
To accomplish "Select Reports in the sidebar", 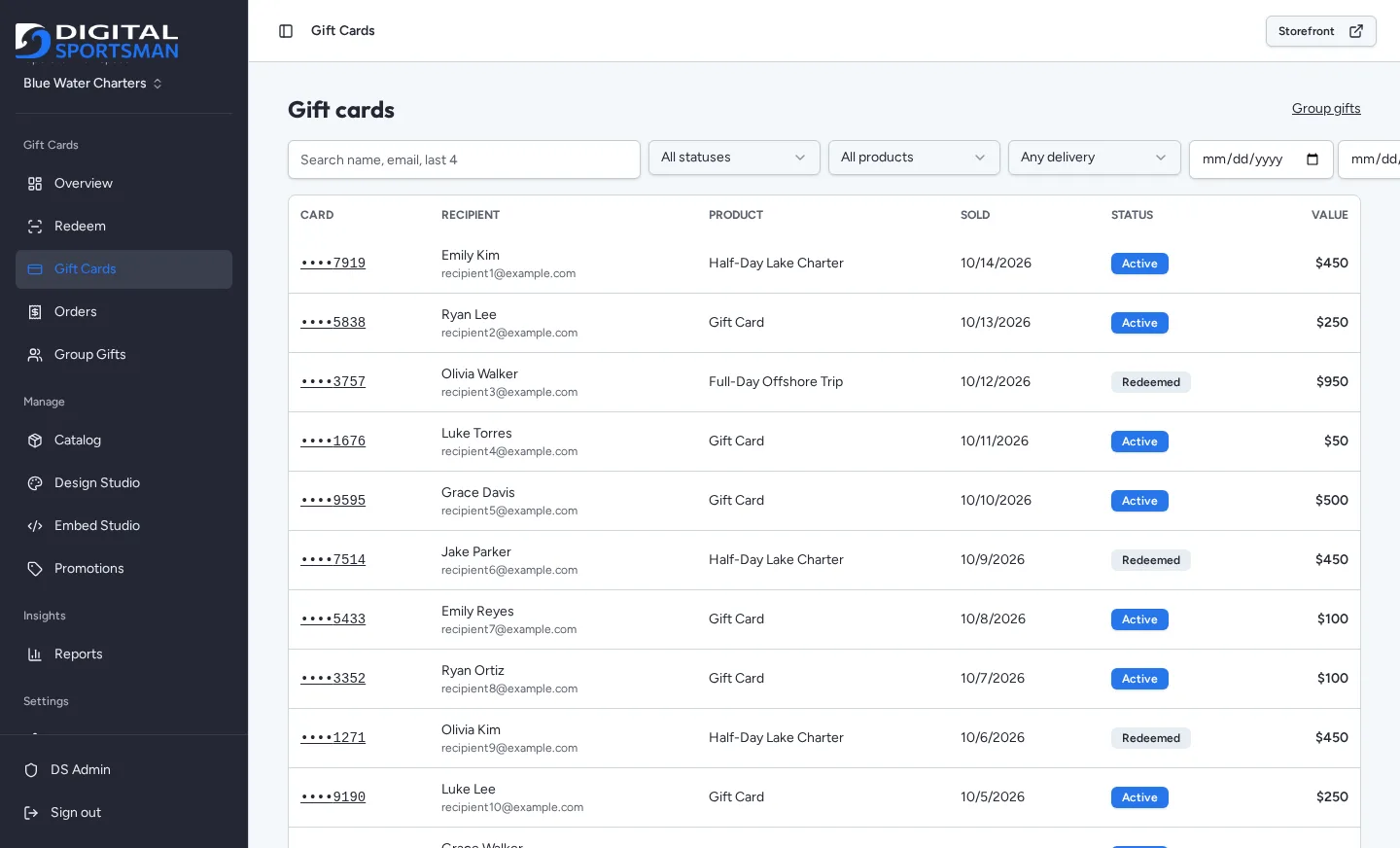I will 123,654.
